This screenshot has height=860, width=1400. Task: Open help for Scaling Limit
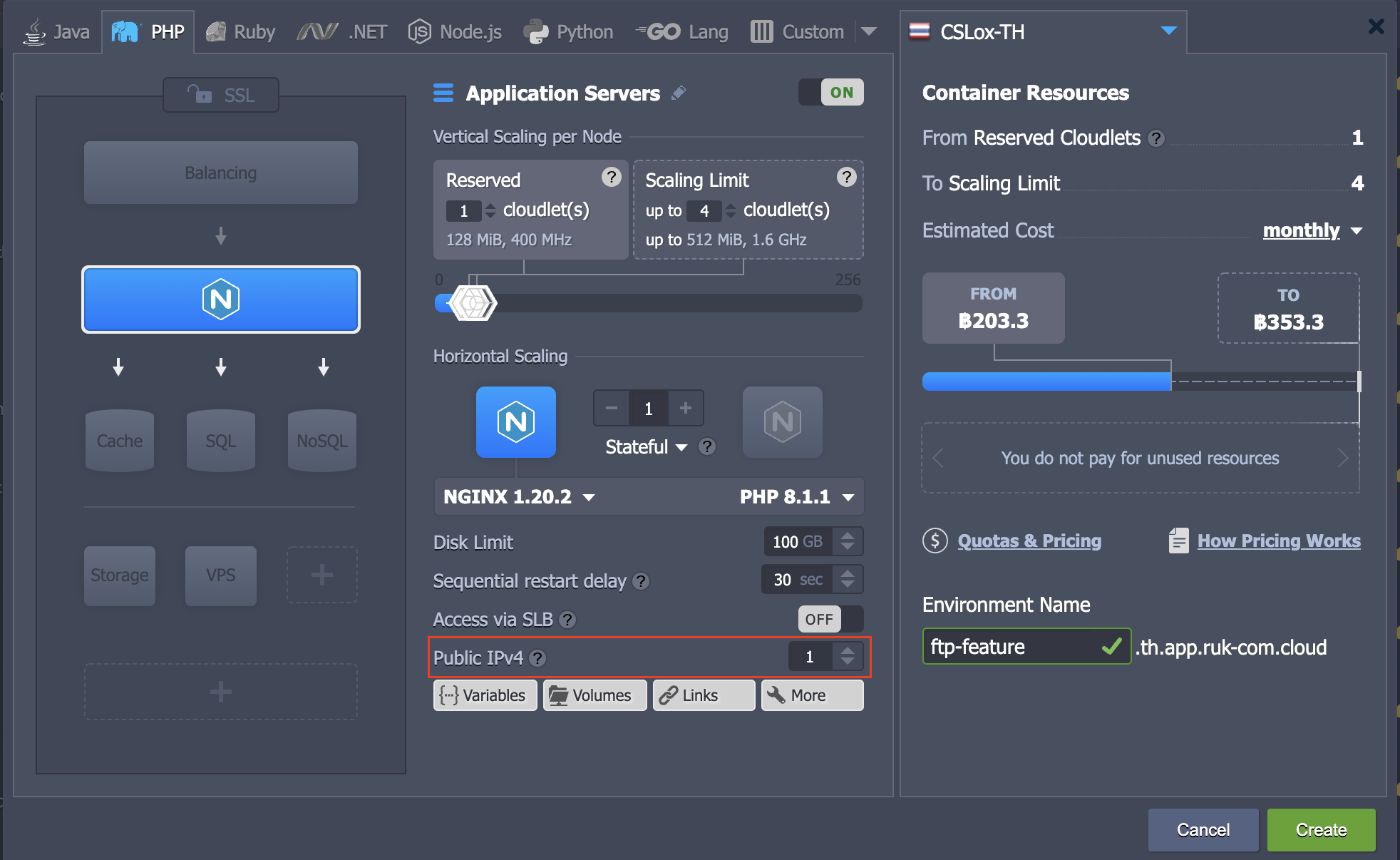point(846,177)
